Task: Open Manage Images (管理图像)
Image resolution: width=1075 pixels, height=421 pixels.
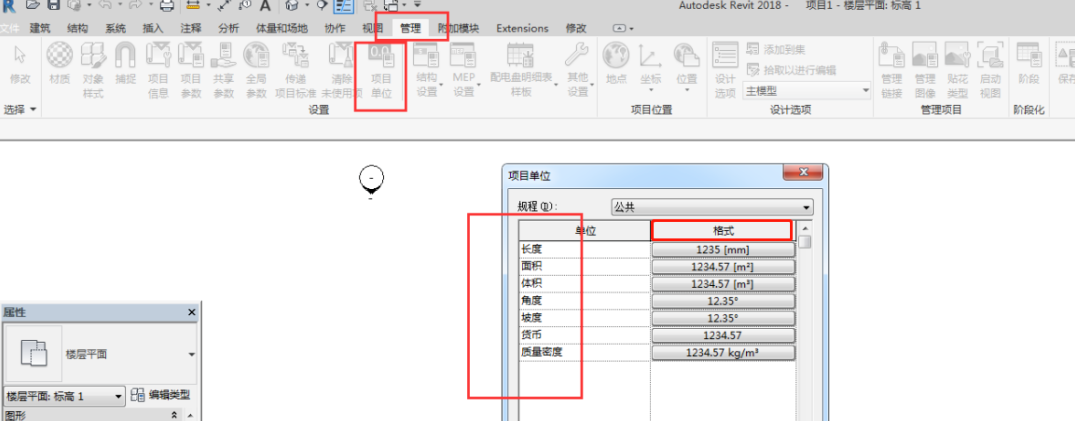Action: click(x=925, y=70)
